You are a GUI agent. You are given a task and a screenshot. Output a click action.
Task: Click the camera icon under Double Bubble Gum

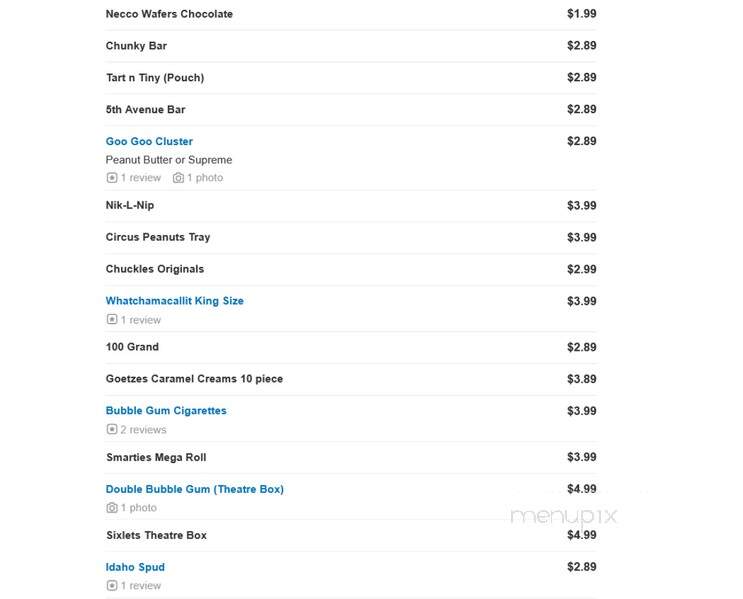112,508
